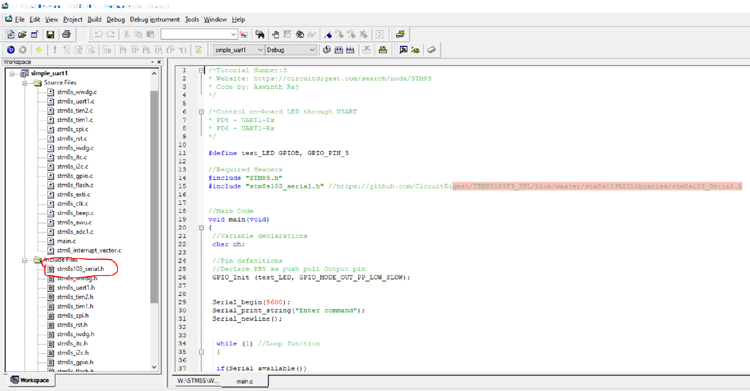Image resolution: width=750 pixels, height=391 pixels.
Task: Click the Stop Debugging icon
Action: 22,50
